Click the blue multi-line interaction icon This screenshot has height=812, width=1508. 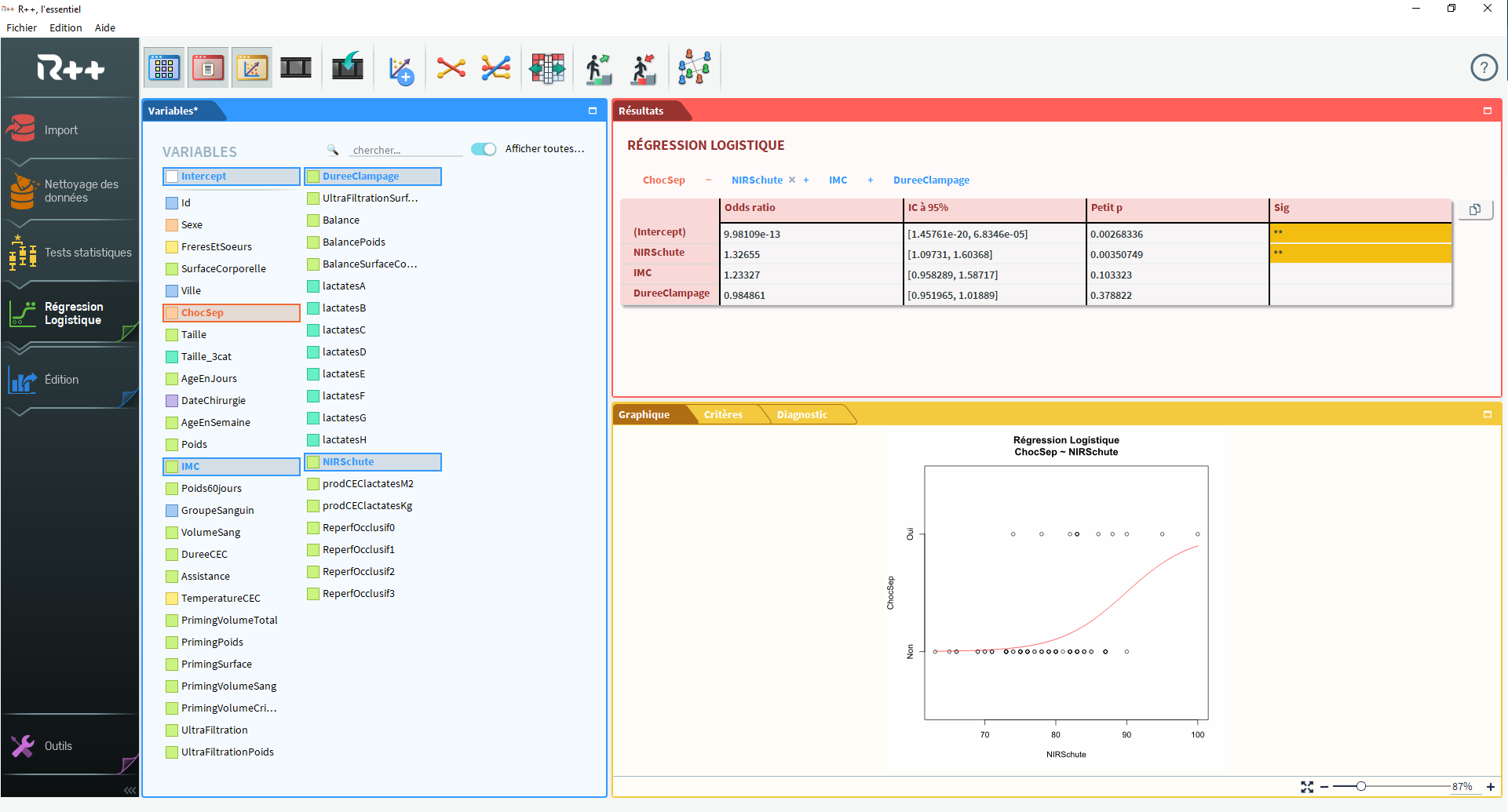[x=496, y=68]
